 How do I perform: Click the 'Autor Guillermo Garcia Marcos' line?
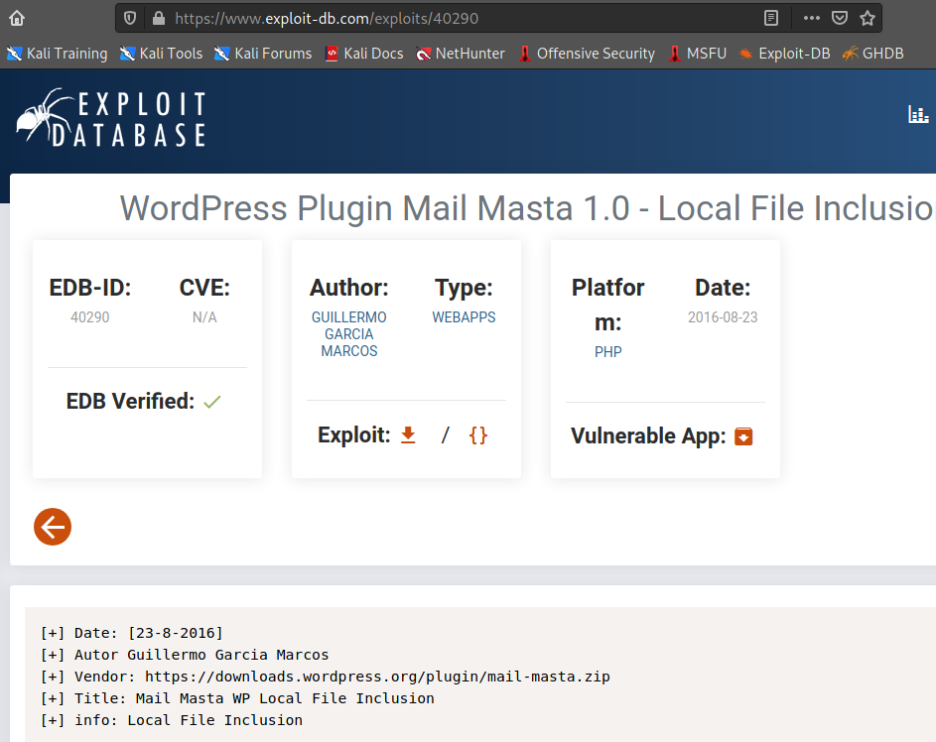[184, 655]
